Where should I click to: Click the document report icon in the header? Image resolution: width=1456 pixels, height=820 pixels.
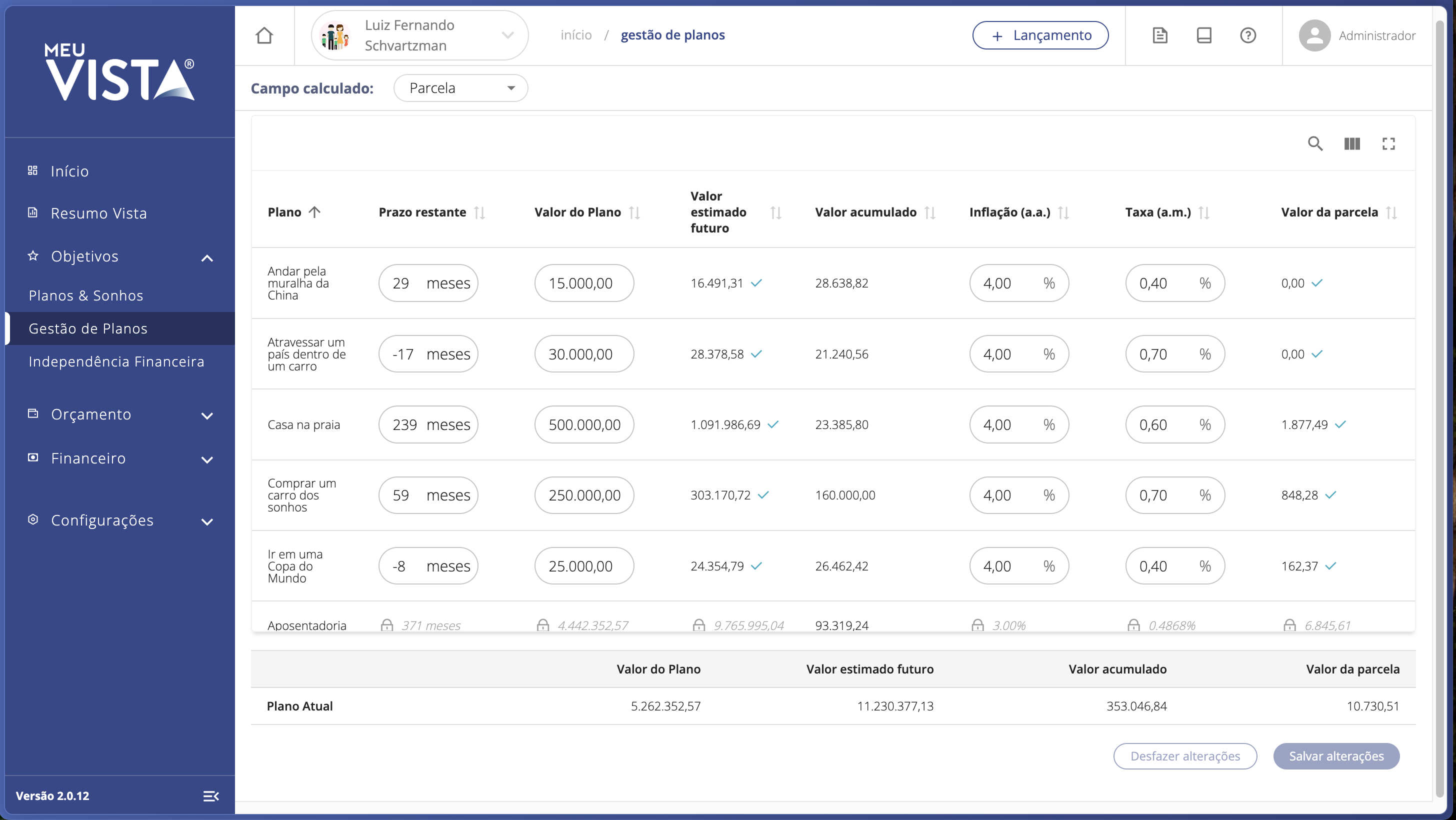click(x=1160, y=35)
